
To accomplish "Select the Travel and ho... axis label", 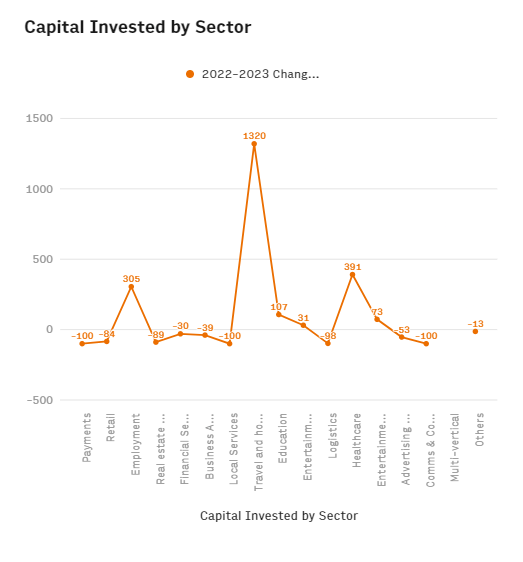I will pyautogui.click(x=258, y=452).
